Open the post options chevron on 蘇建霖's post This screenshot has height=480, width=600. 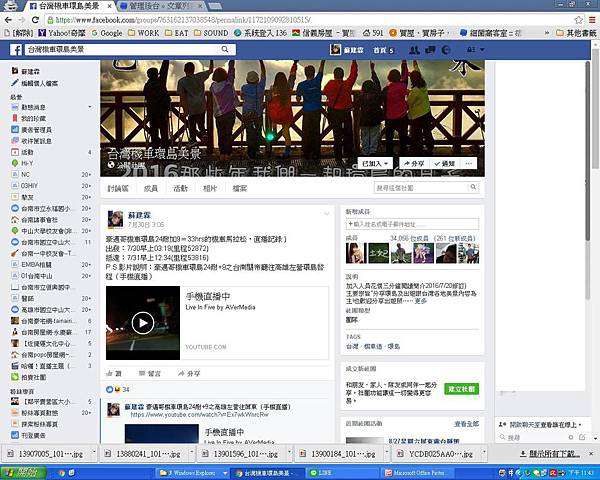coord(326,214)
